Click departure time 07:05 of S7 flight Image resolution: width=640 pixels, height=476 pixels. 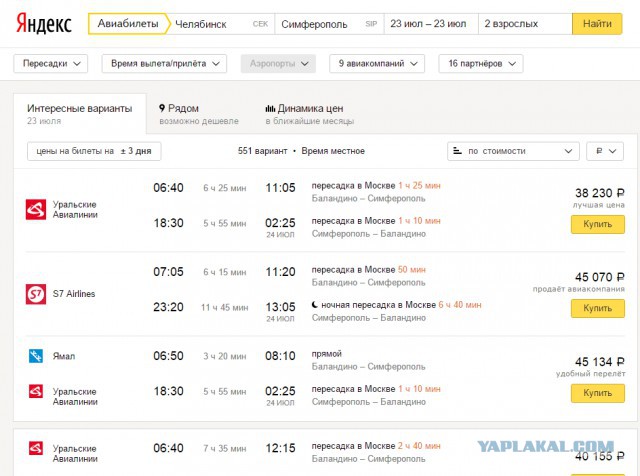[168, 272]
